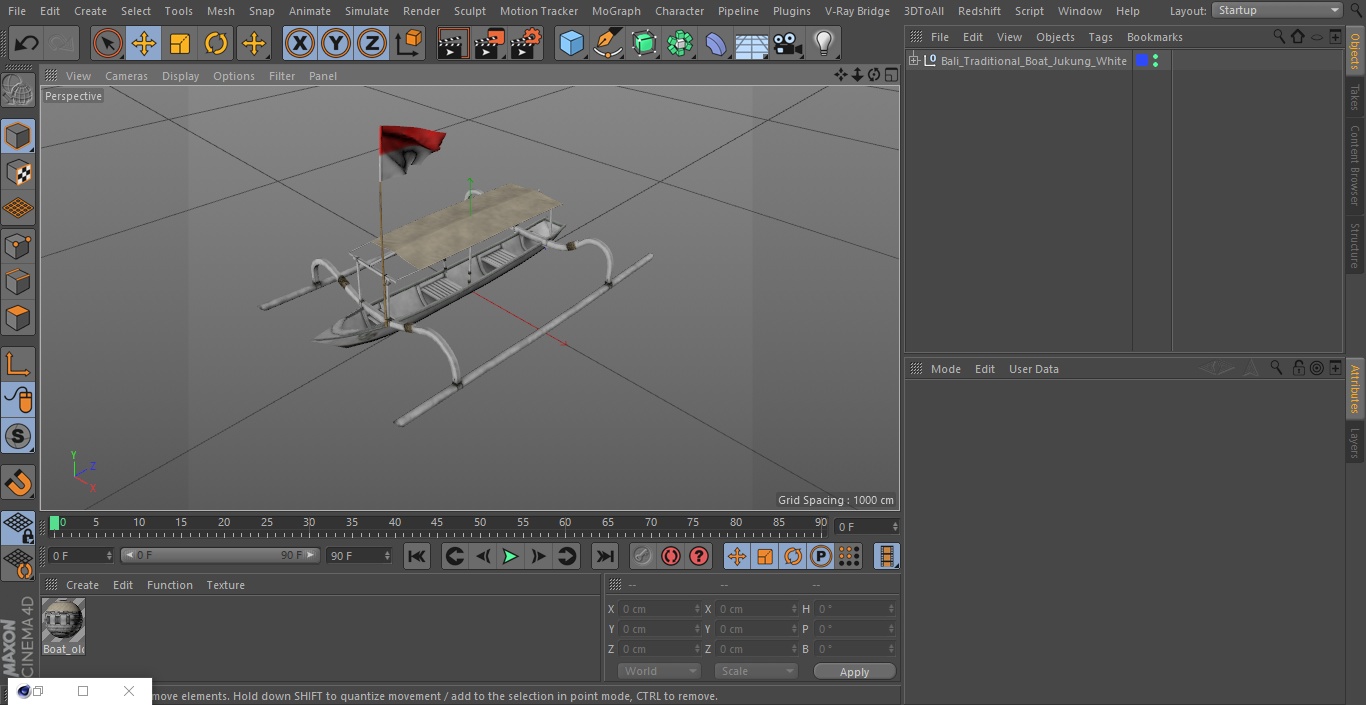Open the Scale mode dropdown
The width and height of the screenshot is (1366, 705).
tap(756, 671)
